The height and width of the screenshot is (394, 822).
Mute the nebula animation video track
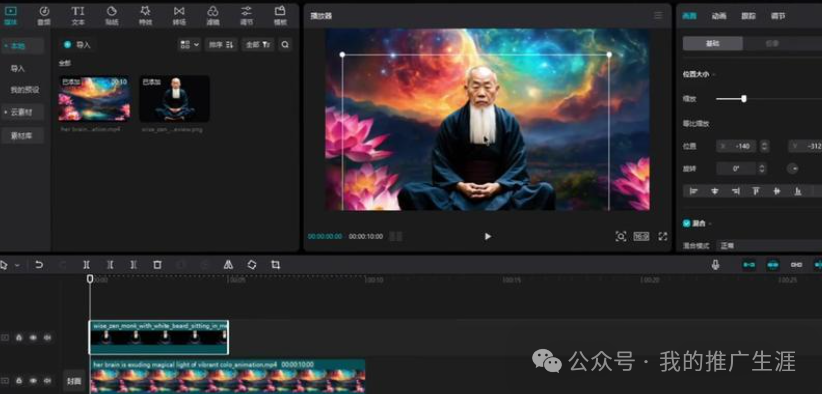47,381
